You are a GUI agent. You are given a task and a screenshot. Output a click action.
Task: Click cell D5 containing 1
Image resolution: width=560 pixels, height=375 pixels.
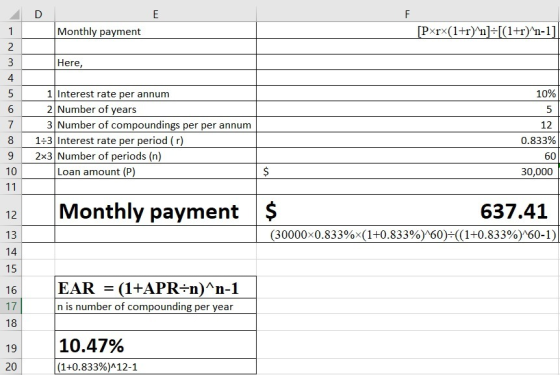point(38,94)
